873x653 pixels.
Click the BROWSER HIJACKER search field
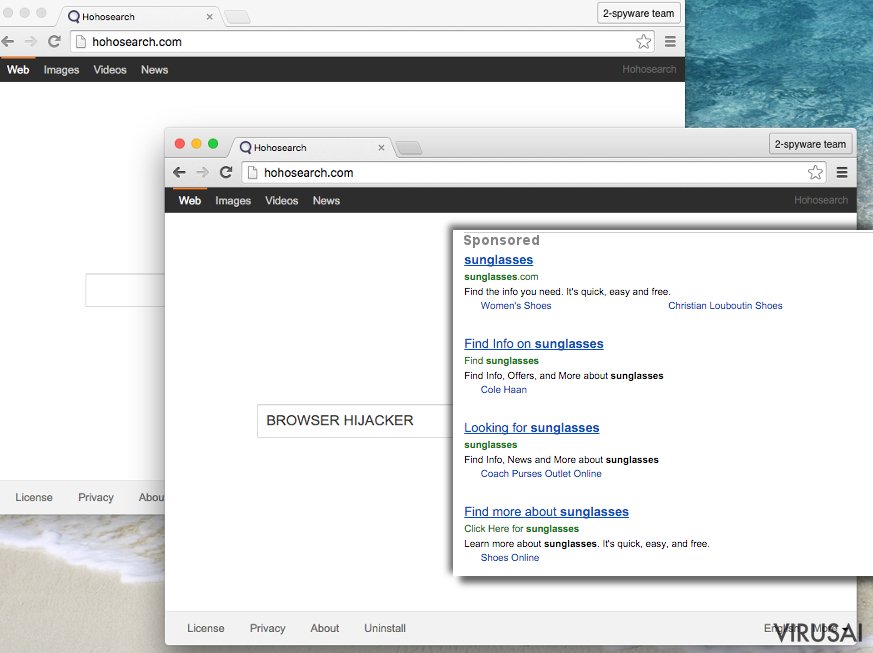[355, 421]
